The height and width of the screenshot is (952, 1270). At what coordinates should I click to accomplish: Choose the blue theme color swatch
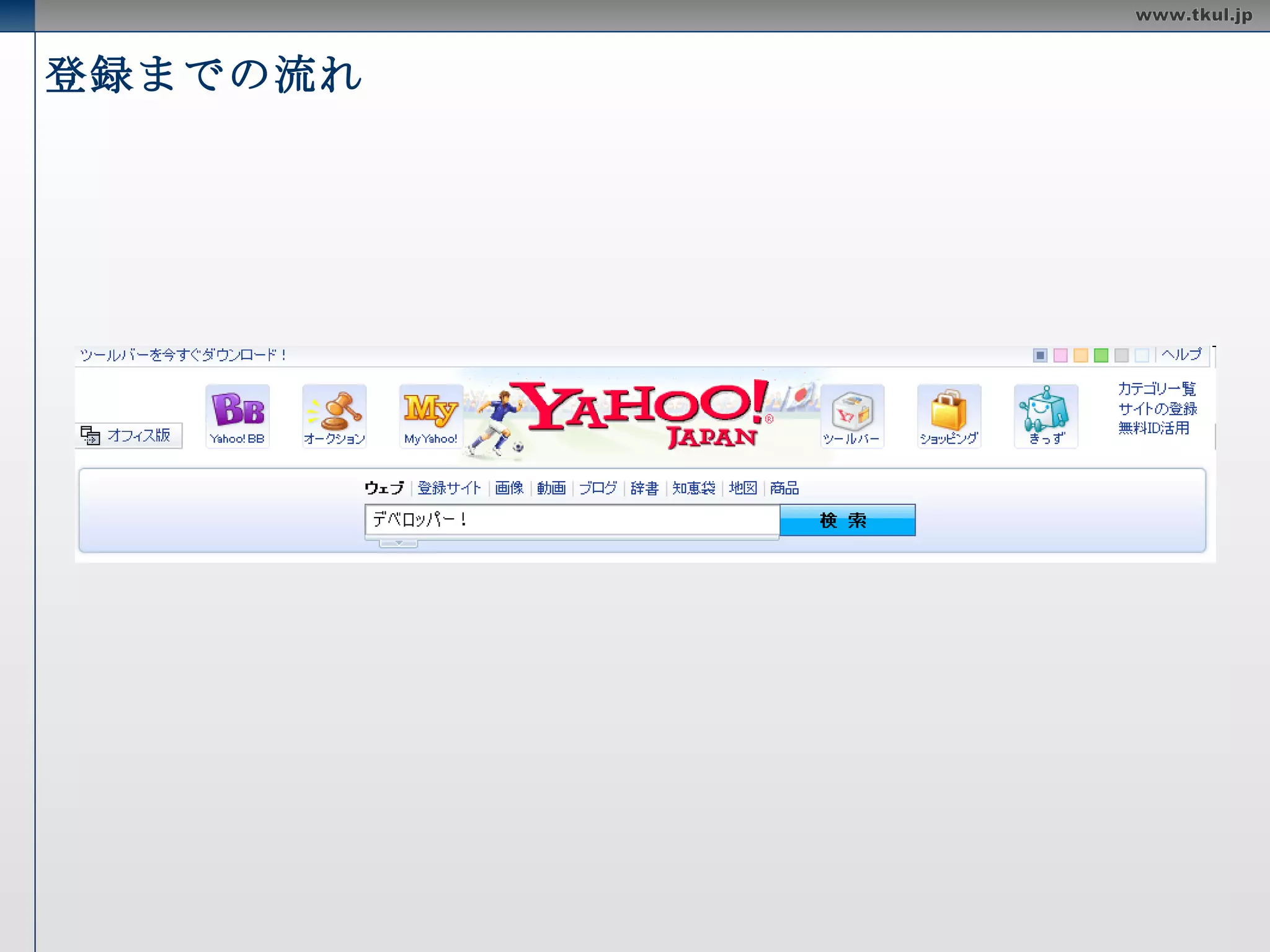coord(1040,355)
